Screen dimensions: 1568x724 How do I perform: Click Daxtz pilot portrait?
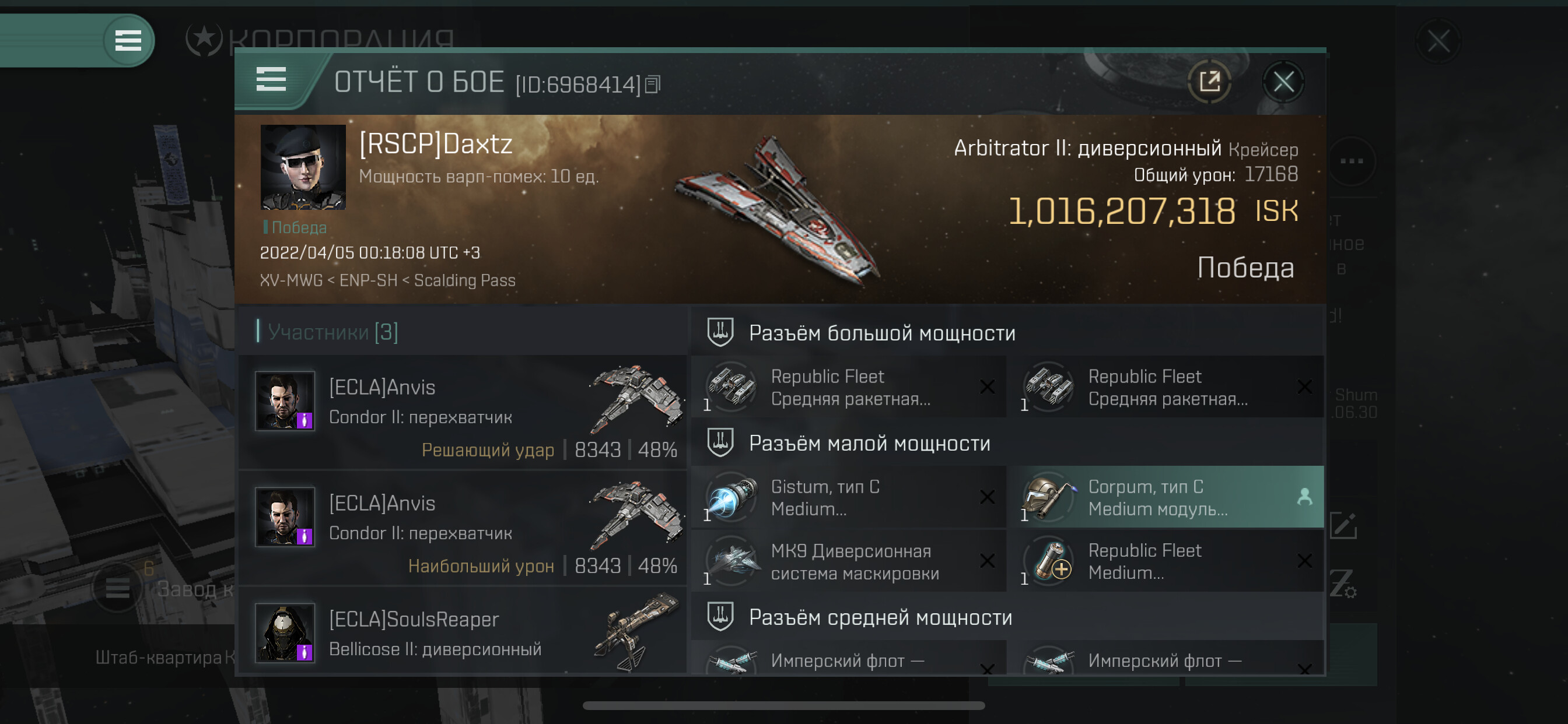coord(303,167)
